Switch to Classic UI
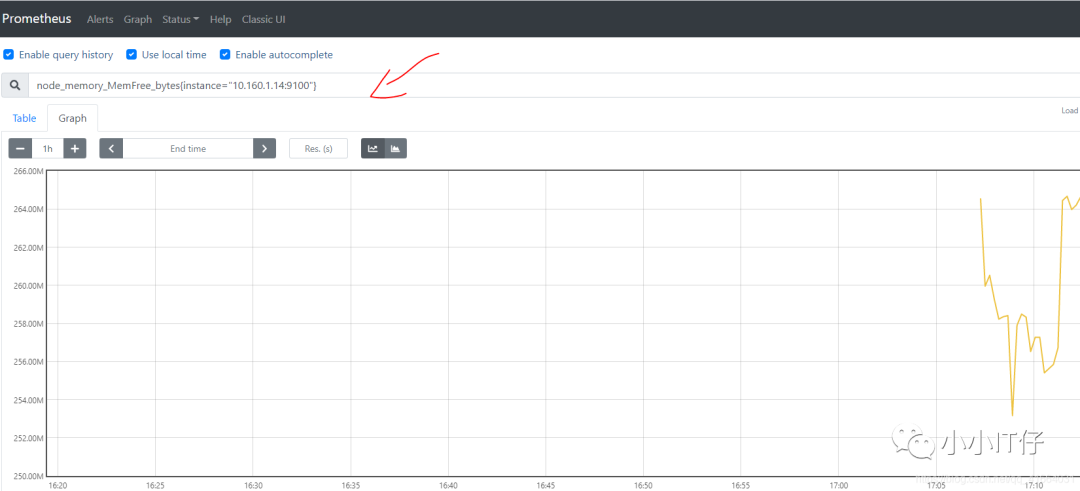The height and width of the screenshot is (491, 1080). [264, 19]
